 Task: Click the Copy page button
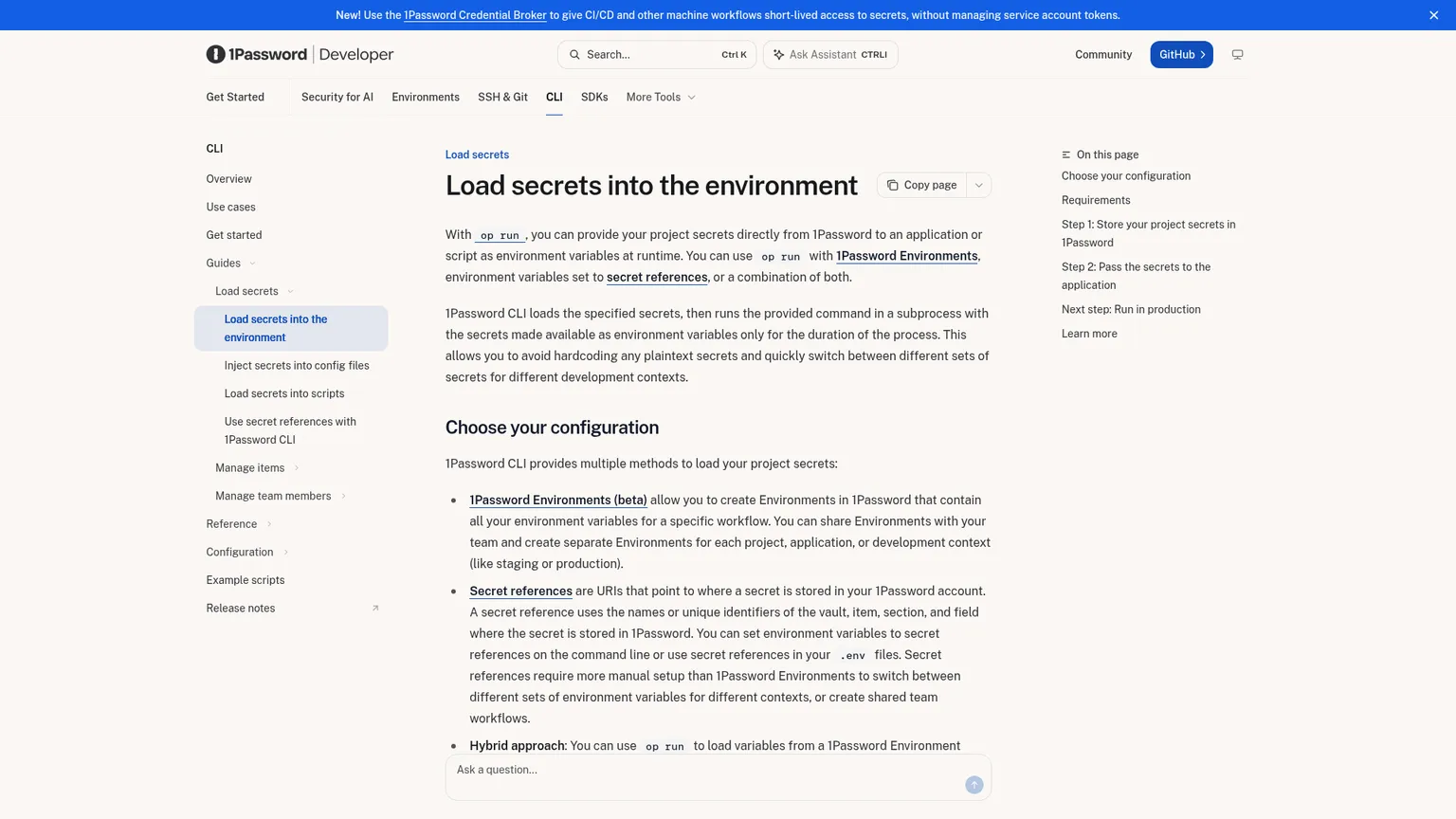point(921,185)
